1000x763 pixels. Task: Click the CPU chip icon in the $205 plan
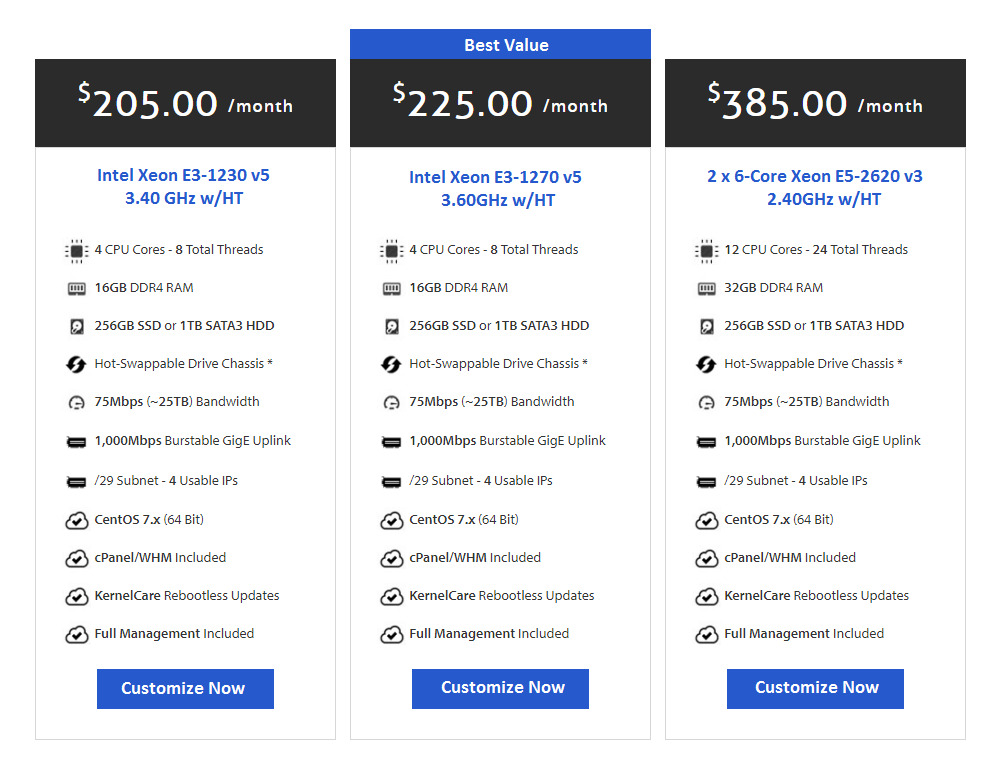coord(77,250)
